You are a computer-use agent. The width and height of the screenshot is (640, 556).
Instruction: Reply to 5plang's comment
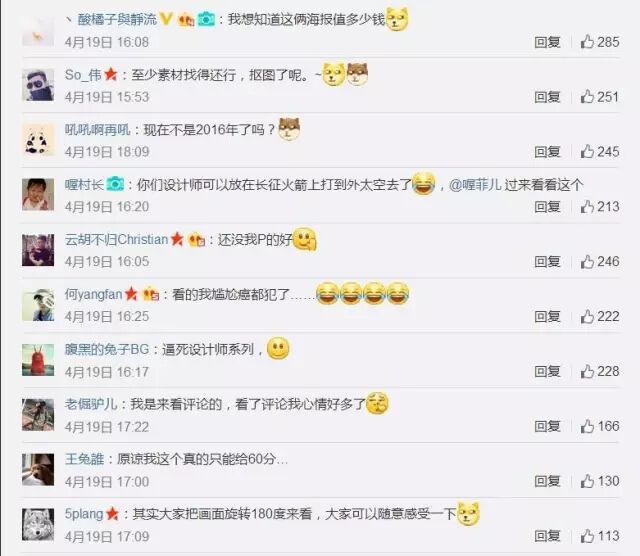(547, 536)
